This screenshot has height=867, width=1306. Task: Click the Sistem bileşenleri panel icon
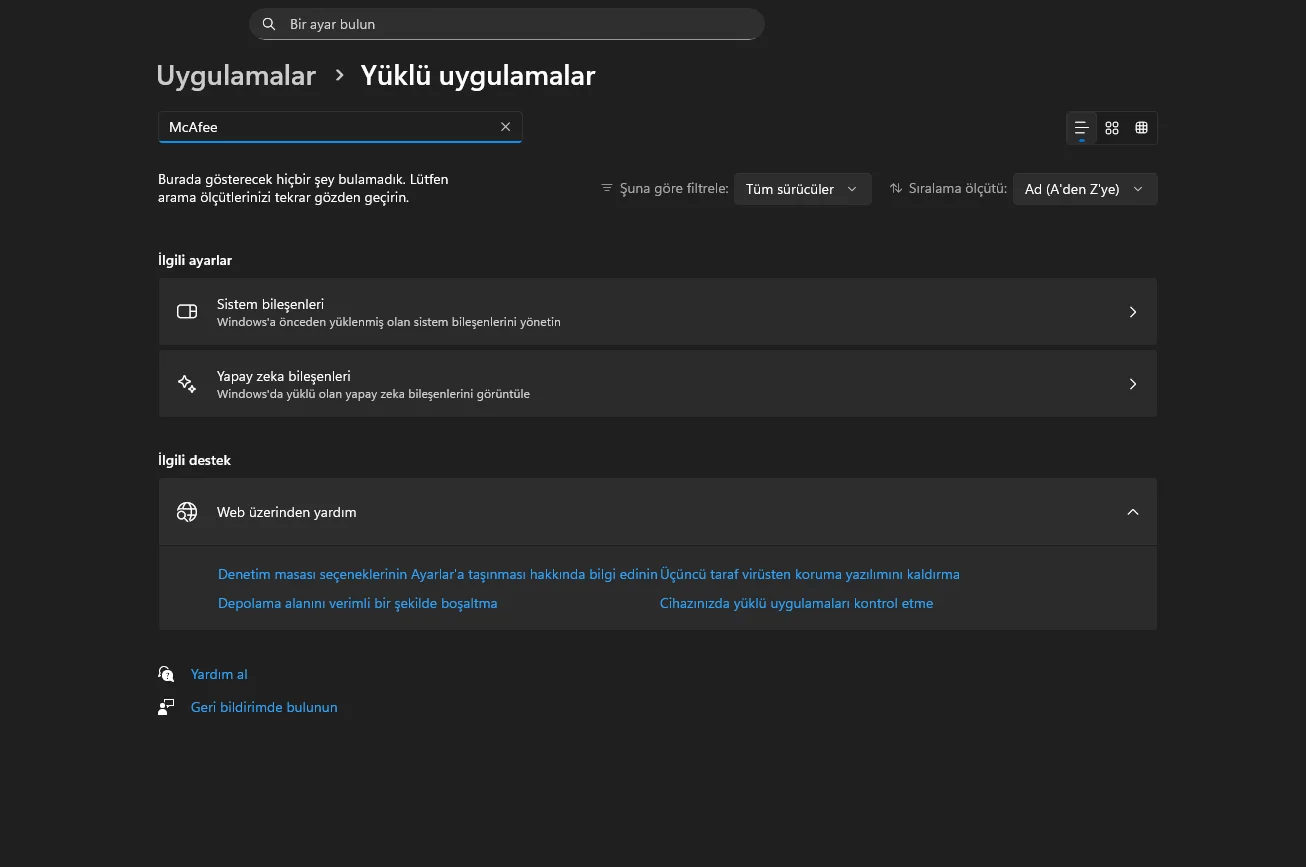click(x=187, y=311)
